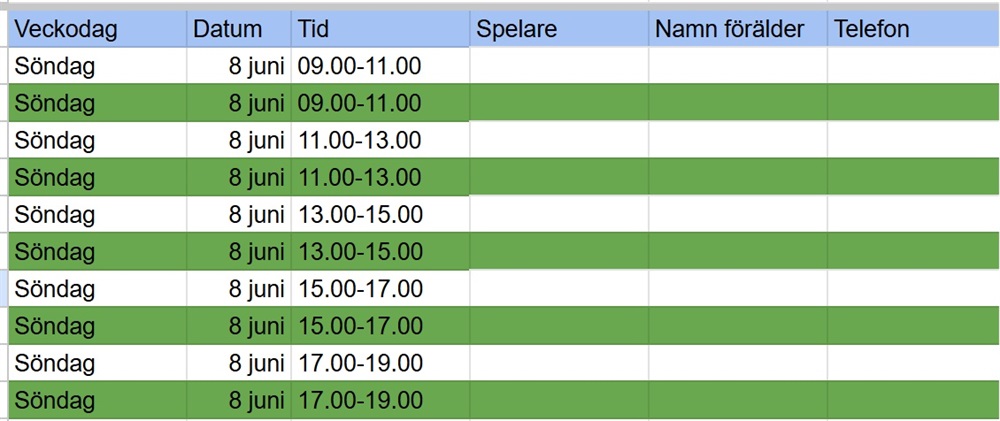The width and height of the screenshot is (1000, 421).
Task: Select the green 11.00-13.00 time cell
Action: [x=380, y=177]
